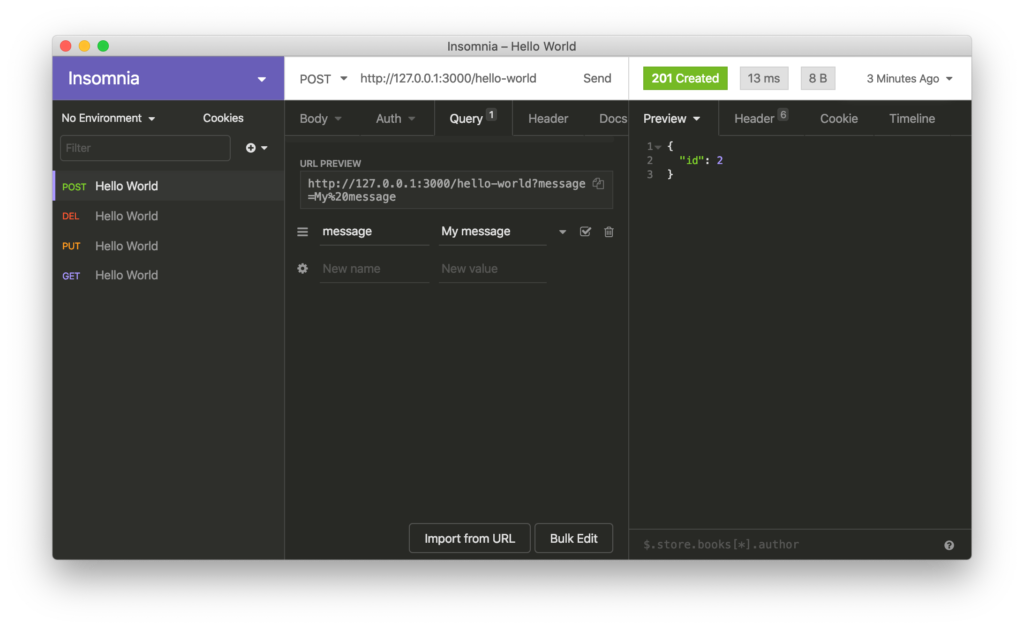Click the My message value field
Screen dimensions: 1024x629
(x=493, y=232)
